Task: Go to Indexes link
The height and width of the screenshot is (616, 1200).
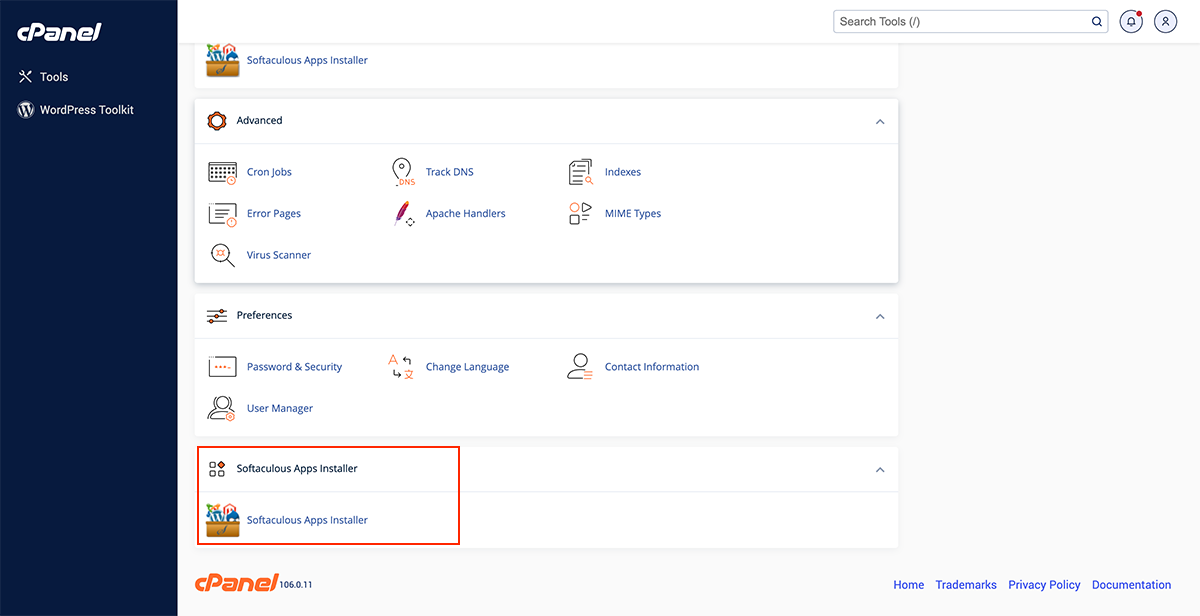Action: click(x=623, y=172)
